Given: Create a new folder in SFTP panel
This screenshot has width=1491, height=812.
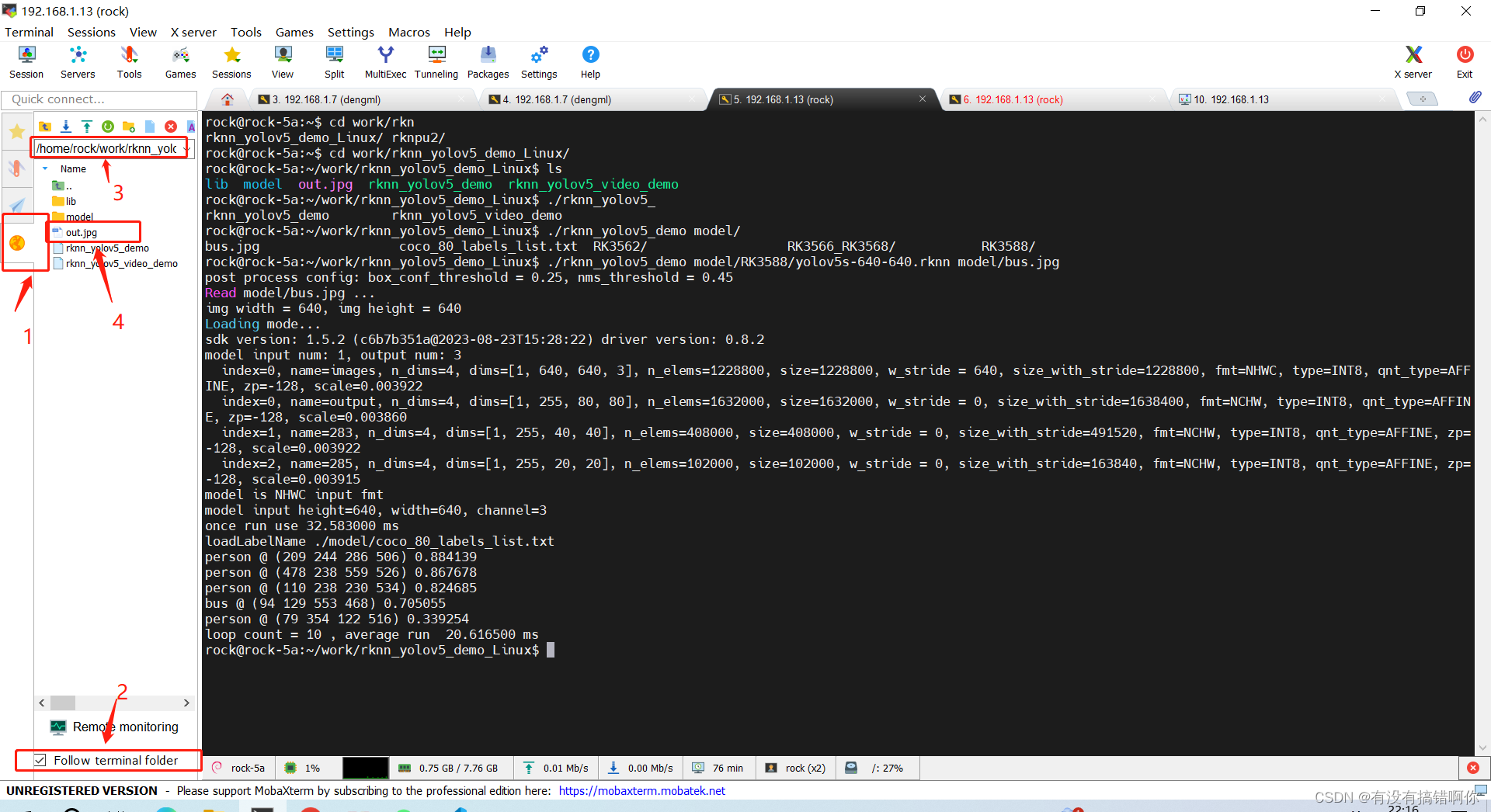Looking at the screenshot, I should click(x=129, y=127).
